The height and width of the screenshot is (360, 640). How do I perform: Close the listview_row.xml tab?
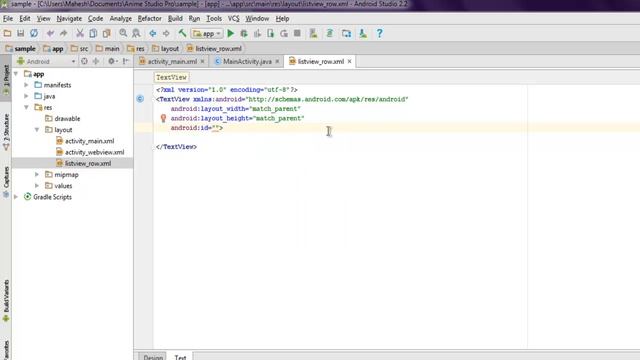click(x=349, y=61)
